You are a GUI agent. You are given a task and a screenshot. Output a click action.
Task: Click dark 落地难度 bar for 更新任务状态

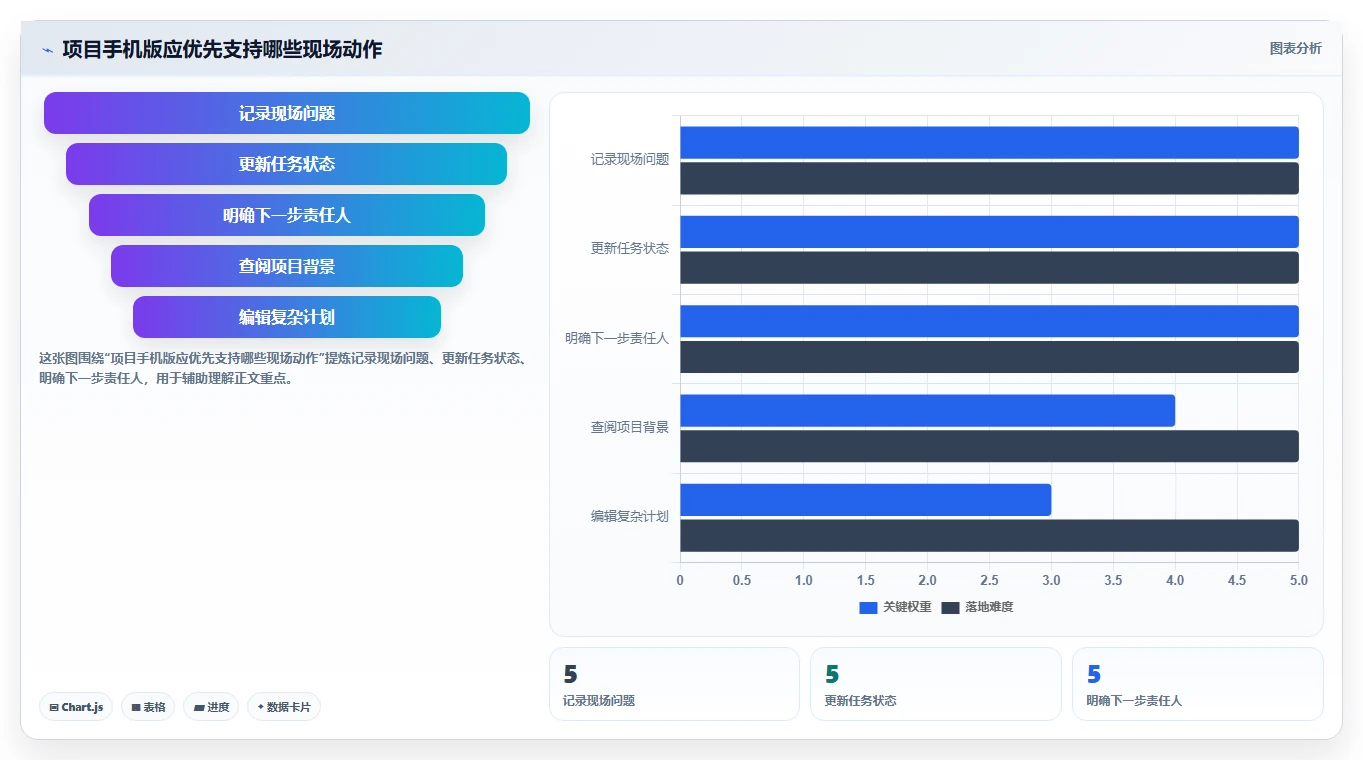coord(989,267)
